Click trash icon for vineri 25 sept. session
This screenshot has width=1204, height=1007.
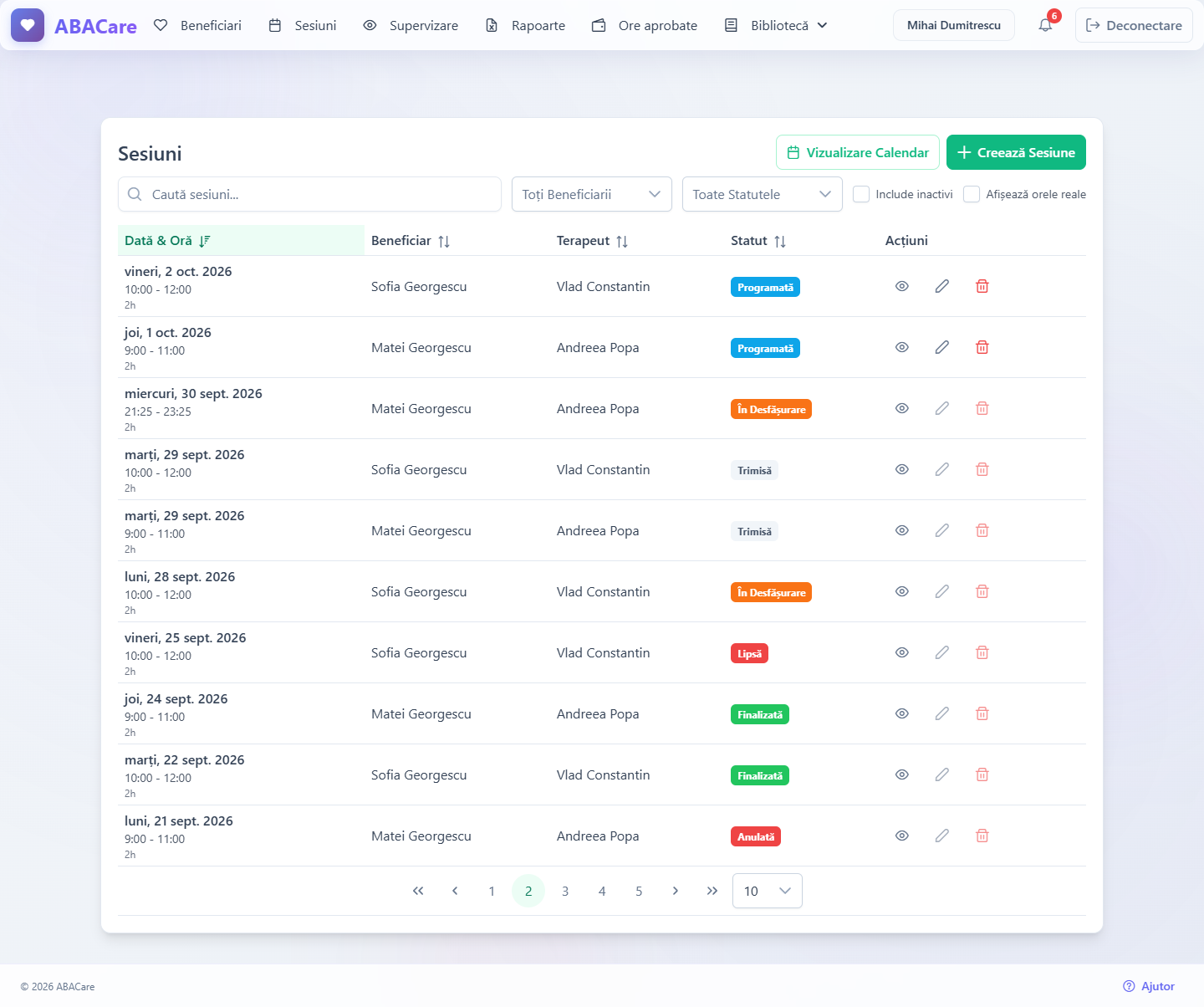click(982, 652)
